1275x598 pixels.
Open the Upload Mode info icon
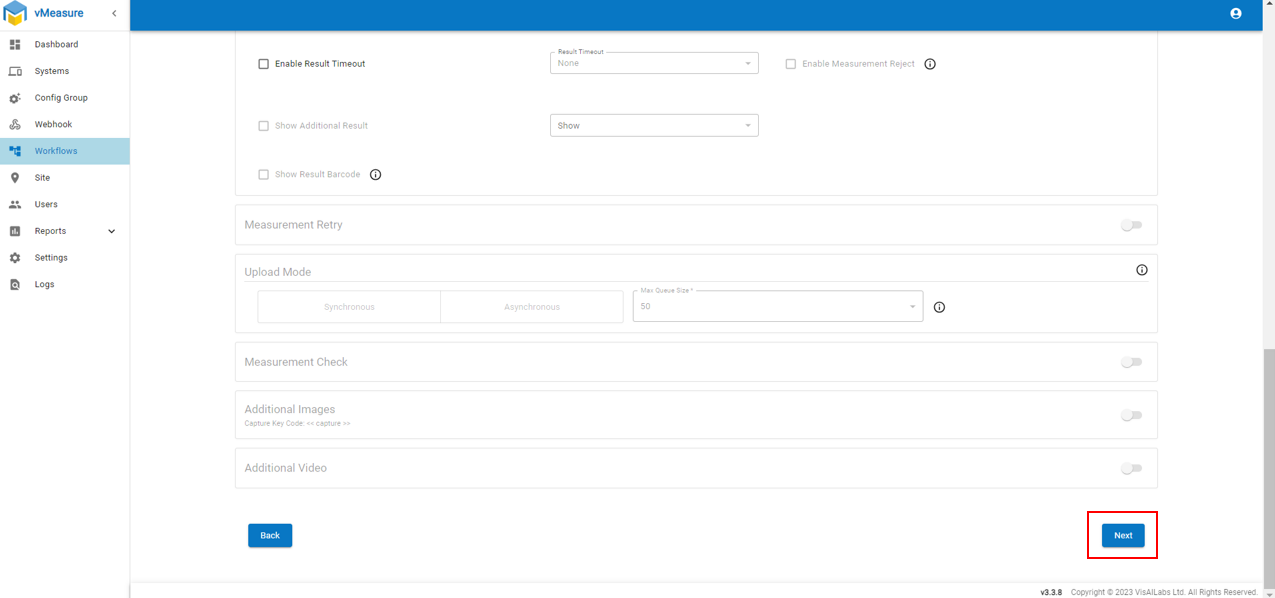point(1142,270)
